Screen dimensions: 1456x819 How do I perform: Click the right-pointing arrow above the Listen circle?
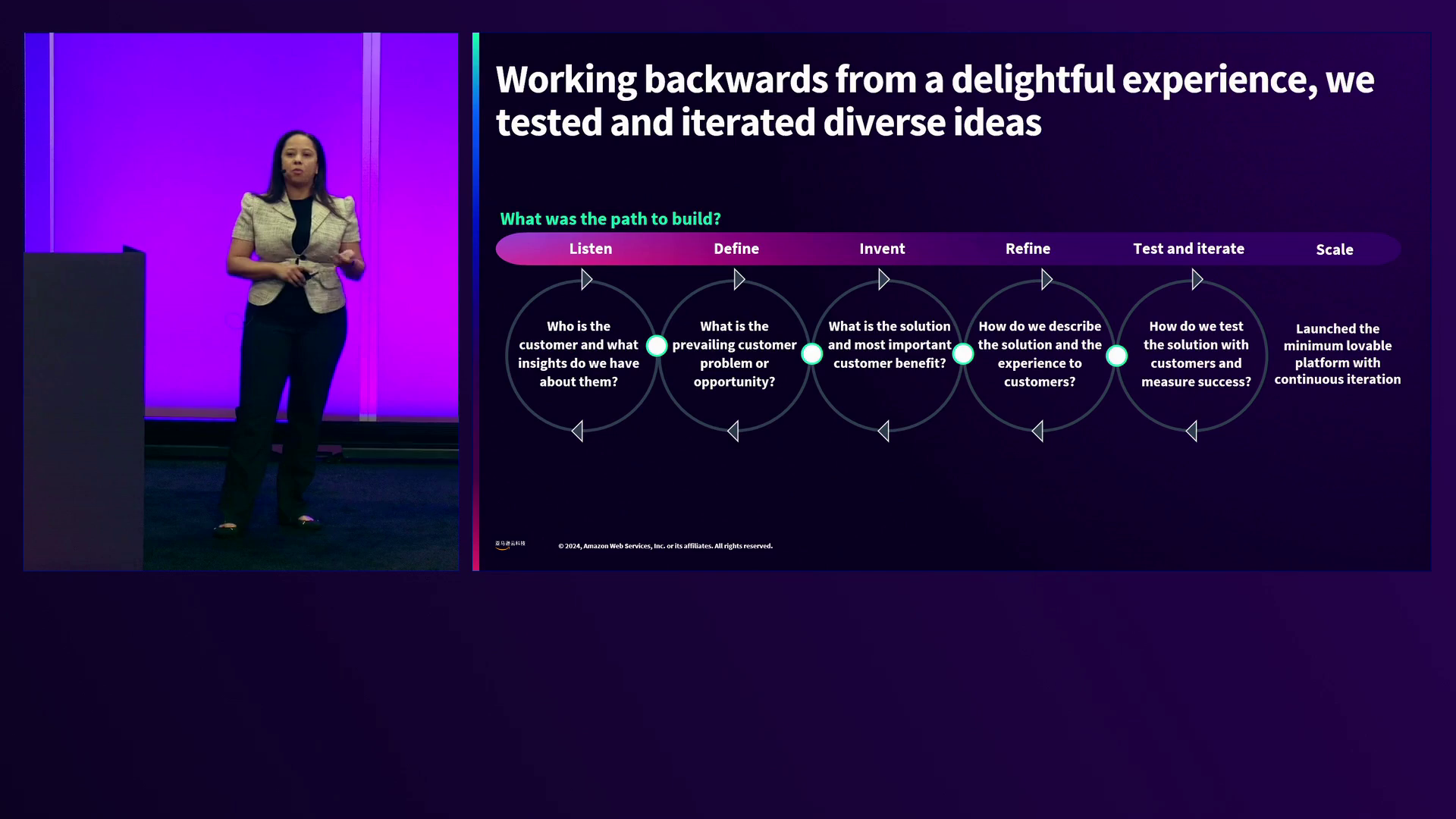[586, 279]
